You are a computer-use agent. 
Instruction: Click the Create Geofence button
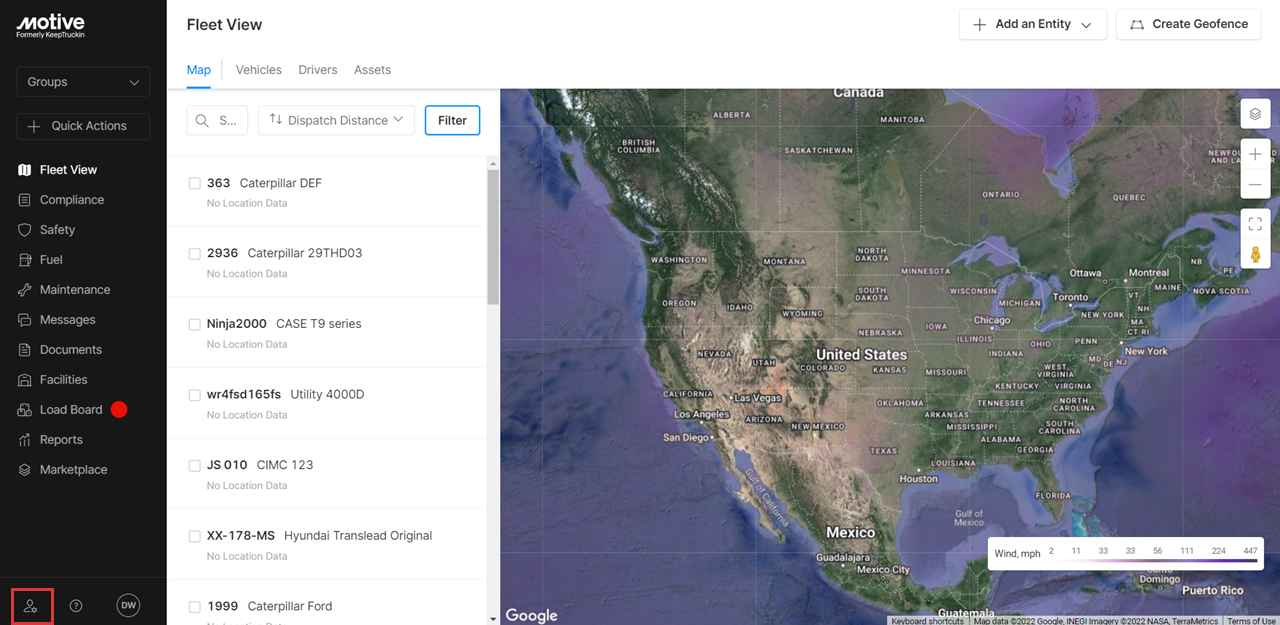[1188, 24]
